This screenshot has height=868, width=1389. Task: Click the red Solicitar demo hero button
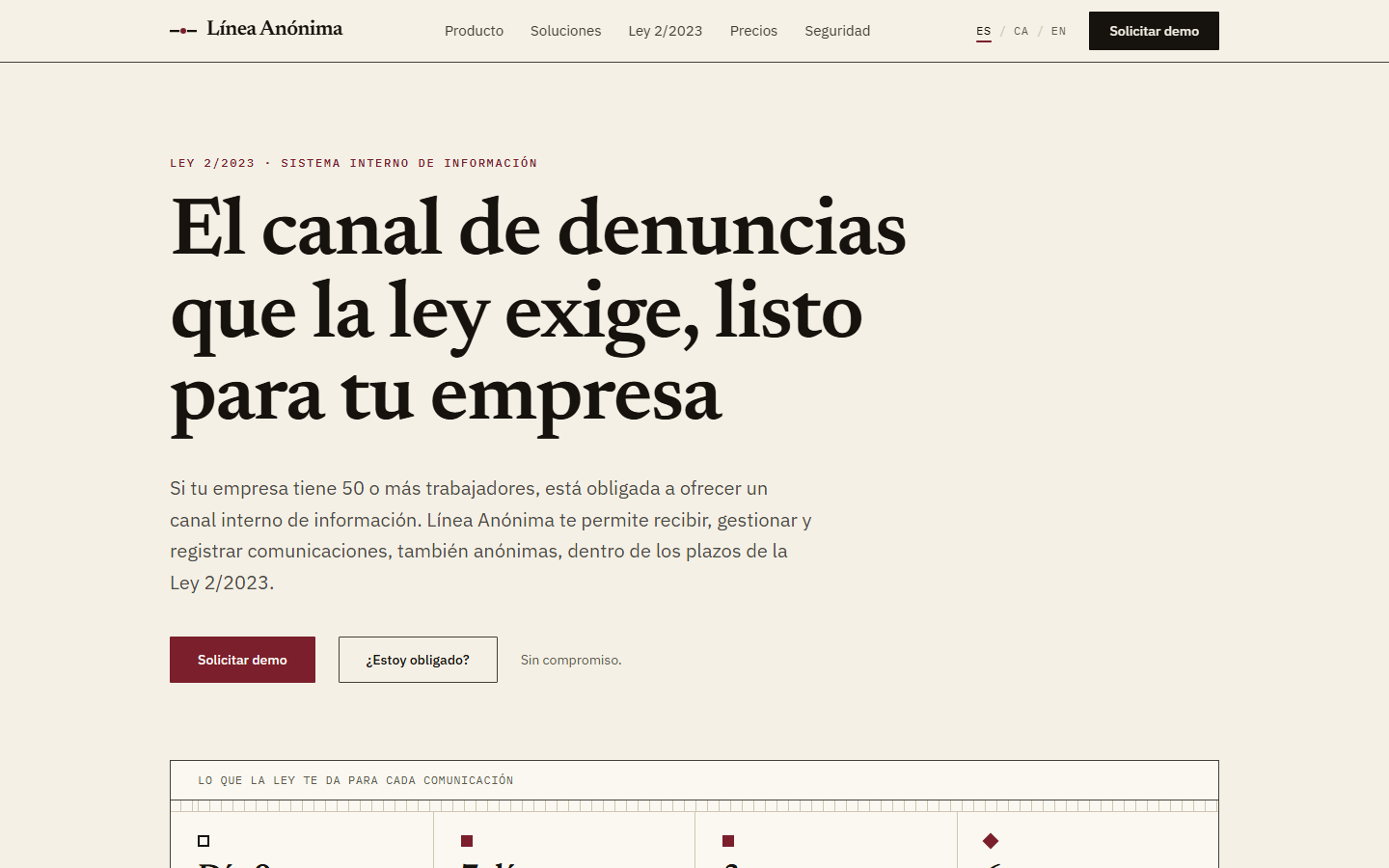[242, 660]
